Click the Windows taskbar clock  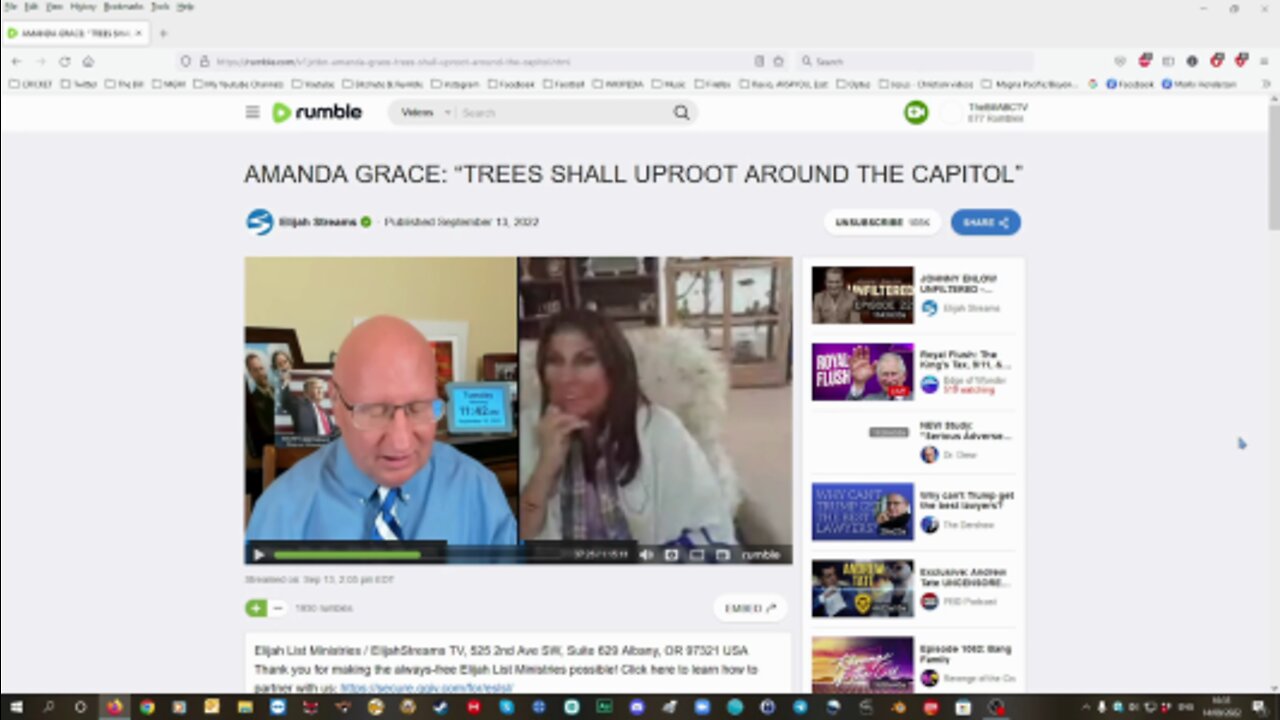pos(1223,707)
